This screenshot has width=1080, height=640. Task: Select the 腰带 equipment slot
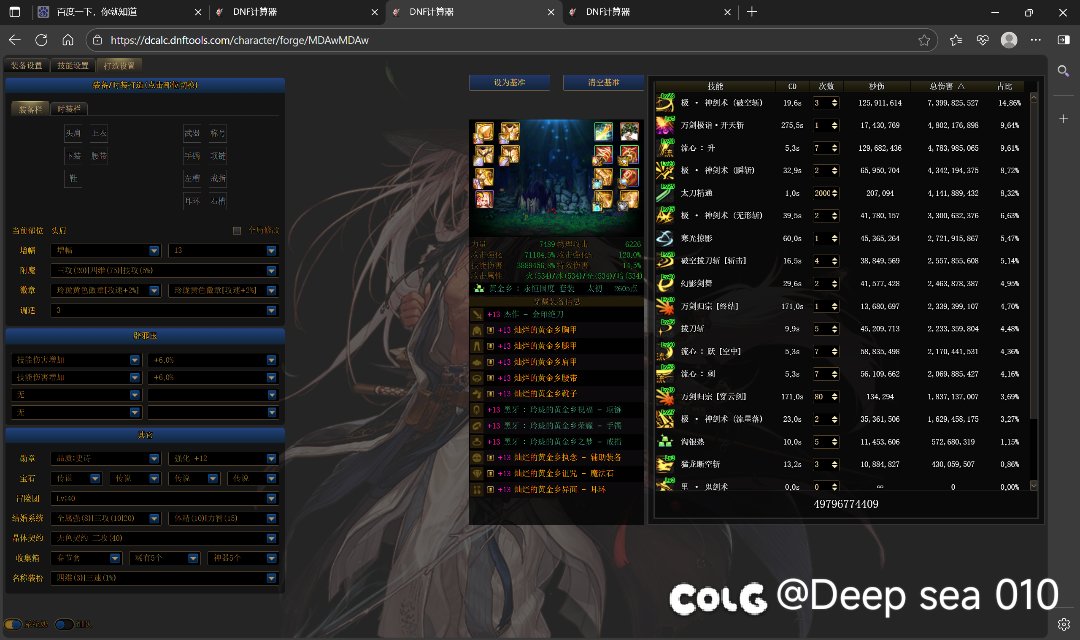click(99, 156)
